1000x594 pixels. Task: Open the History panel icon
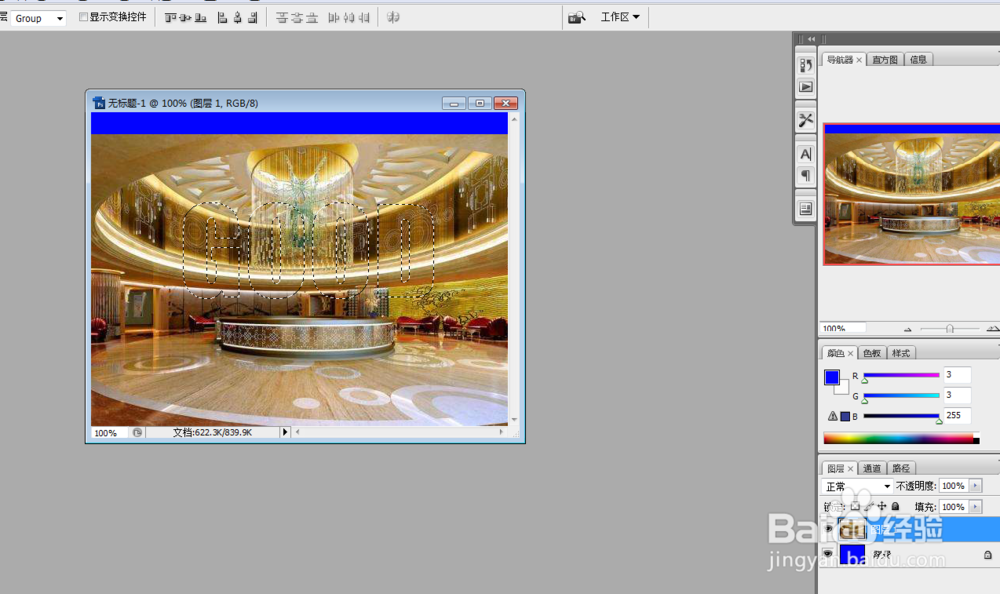tap(806, 65)
